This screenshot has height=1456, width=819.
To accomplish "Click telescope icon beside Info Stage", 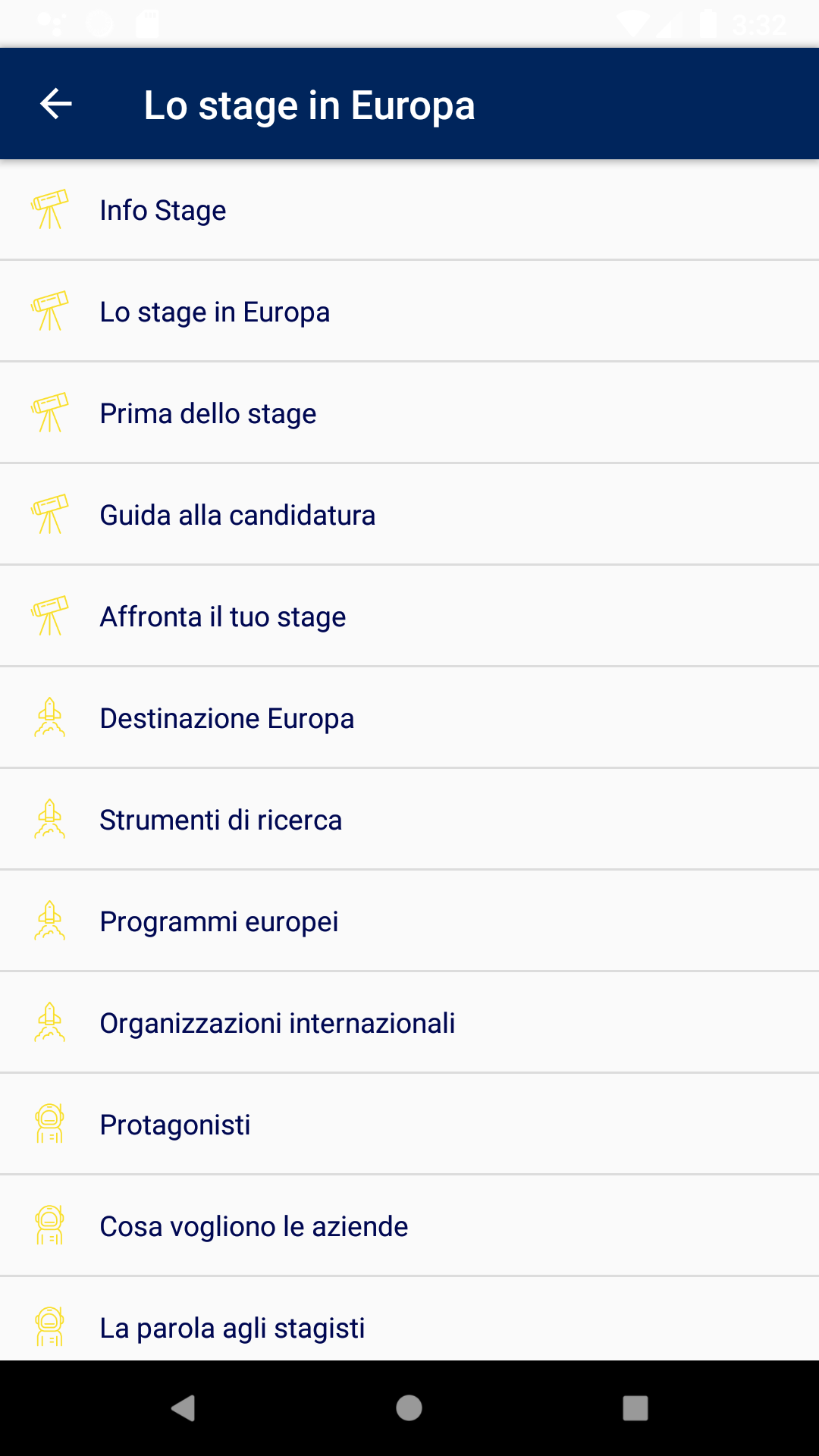I will click(x=50, y=210).
